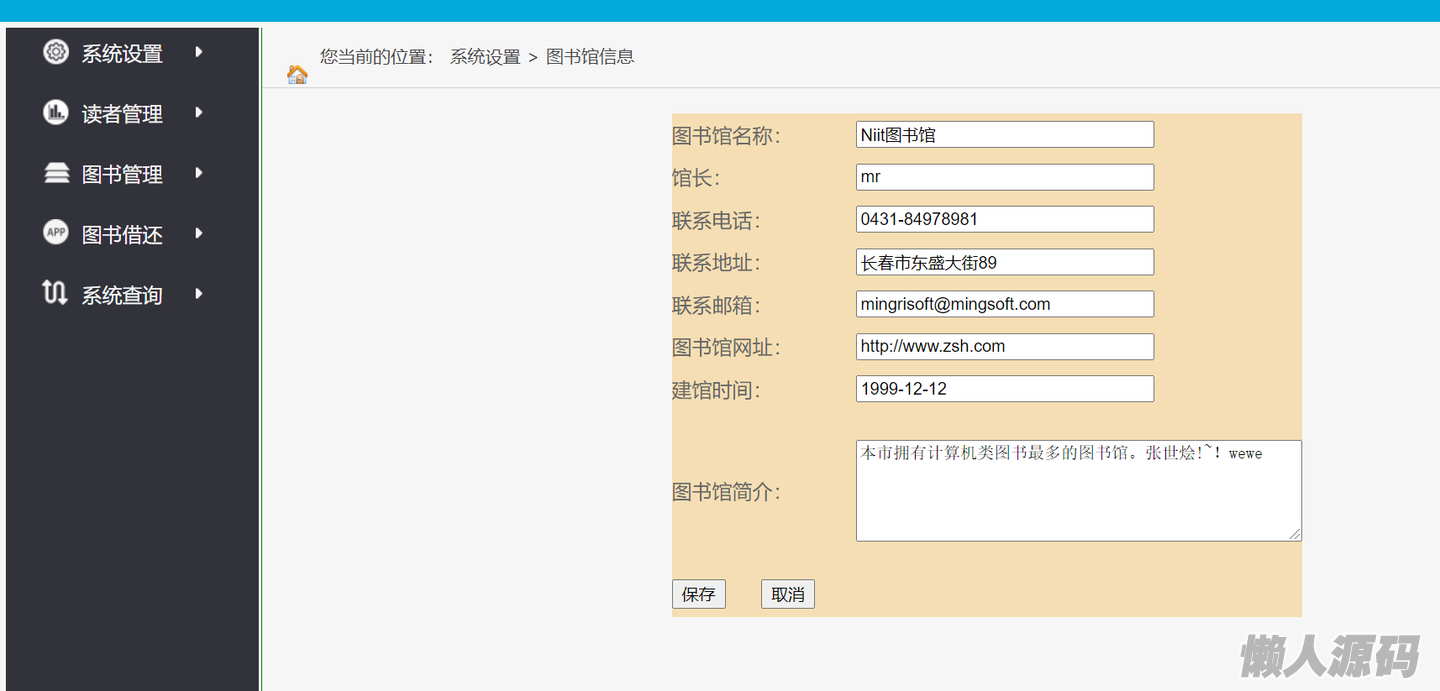Open the 读者管理 menu item
This screenshot has width=1440, height=691.
(x=122, y=114)
